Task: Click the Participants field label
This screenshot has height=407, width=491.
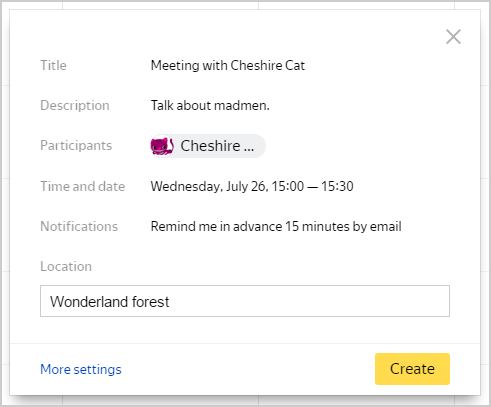Action: point(76,146)
